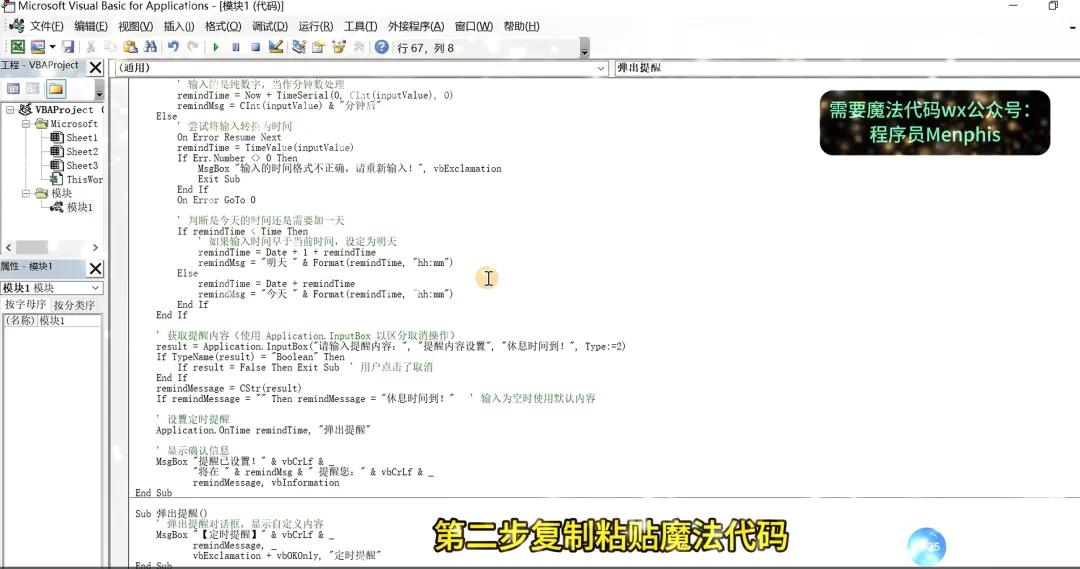
Task: Click the 'Application.OnTime remindTime' code line
Action: (263, 430)
